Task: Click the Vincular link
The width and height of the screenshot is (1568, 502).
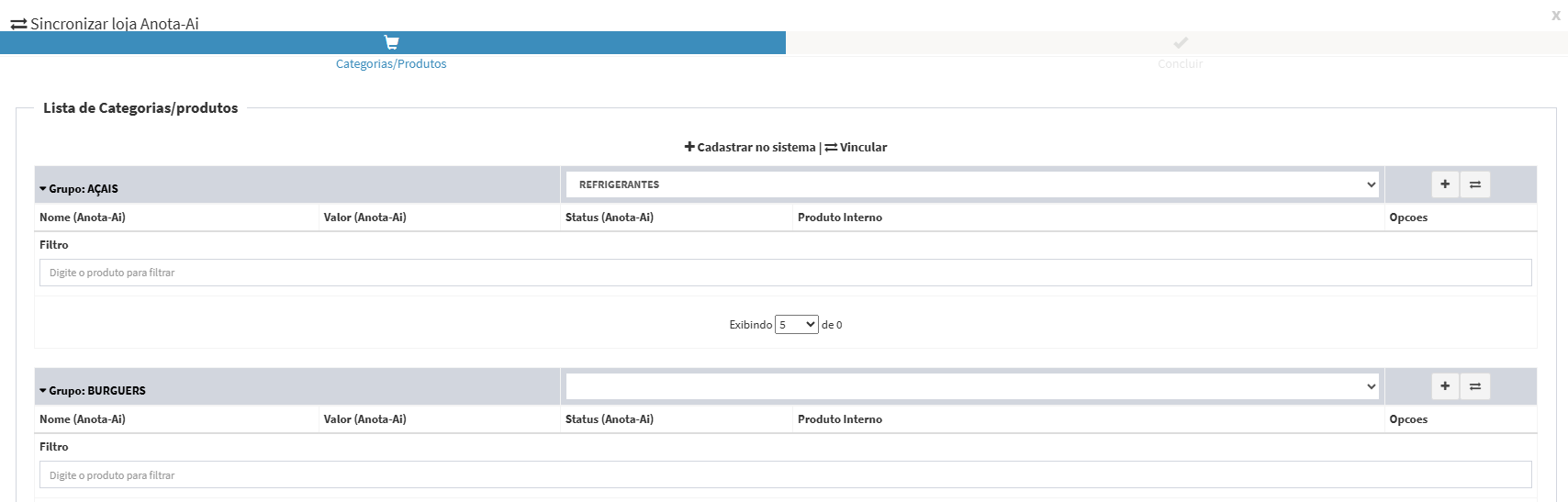Action: point(857,148)
